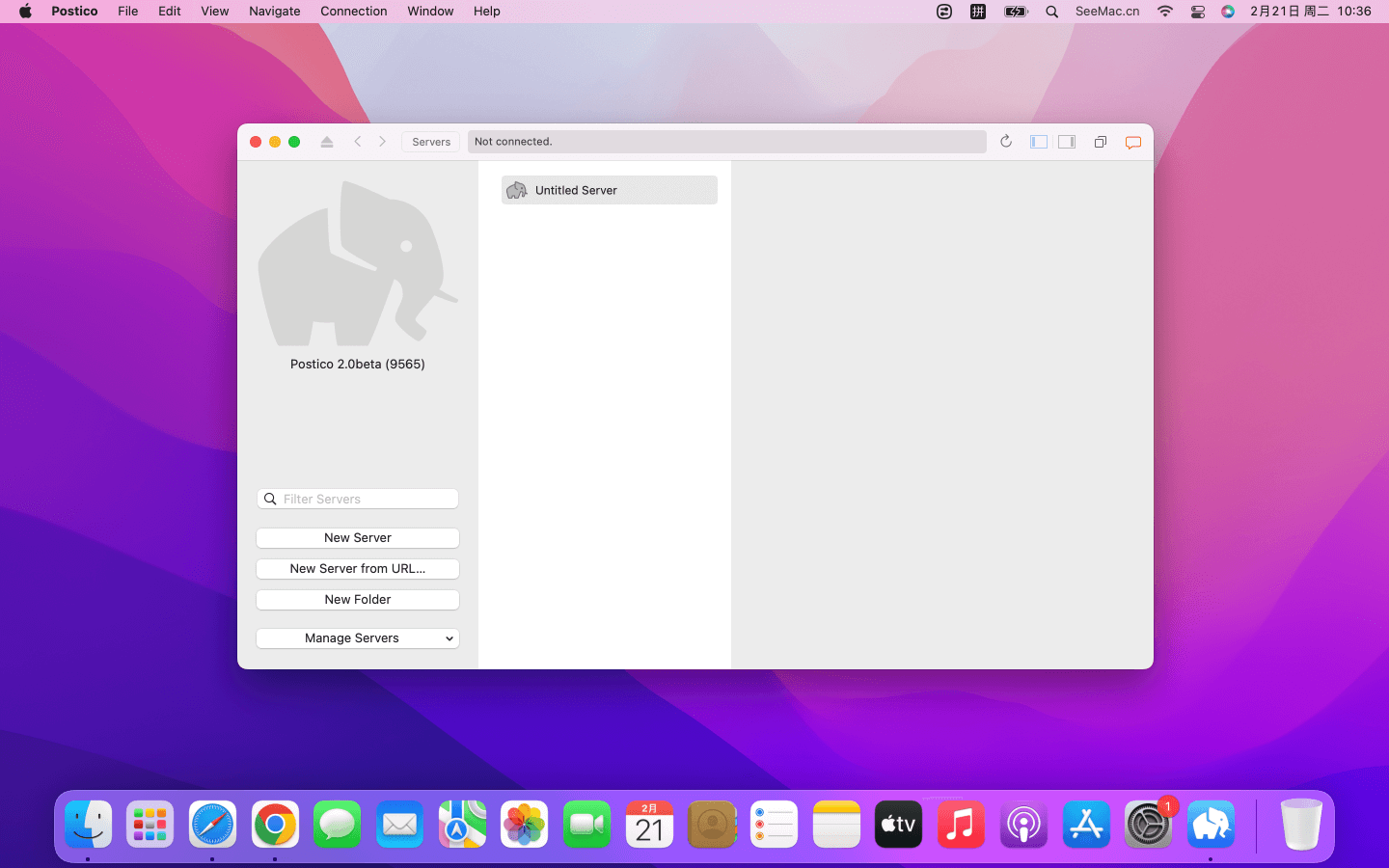Open the File menu
1389x868 pixels.
click(128, 12)
